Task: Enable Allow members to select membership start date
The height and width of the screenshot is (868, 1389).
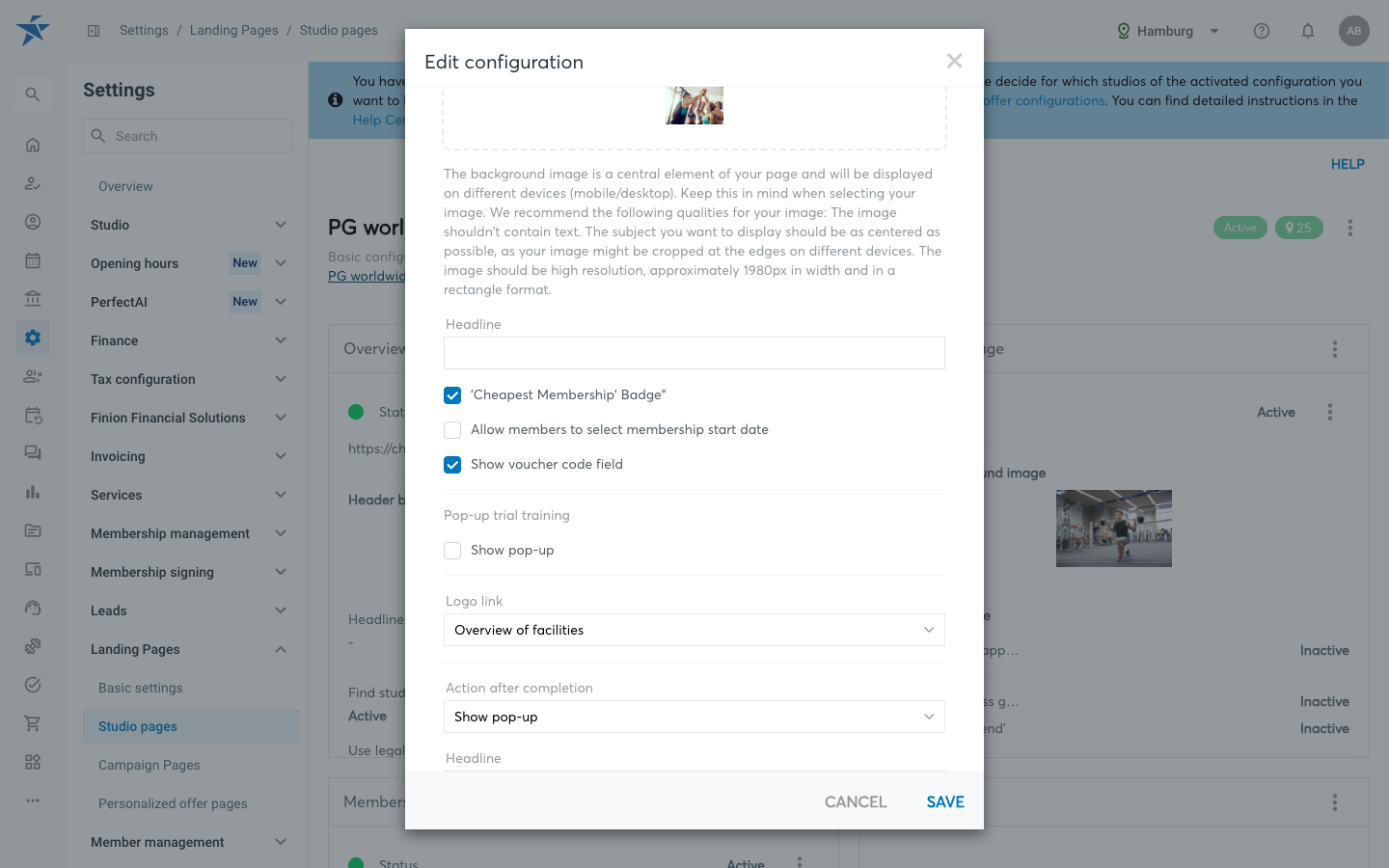Action: tap(452, 430)
